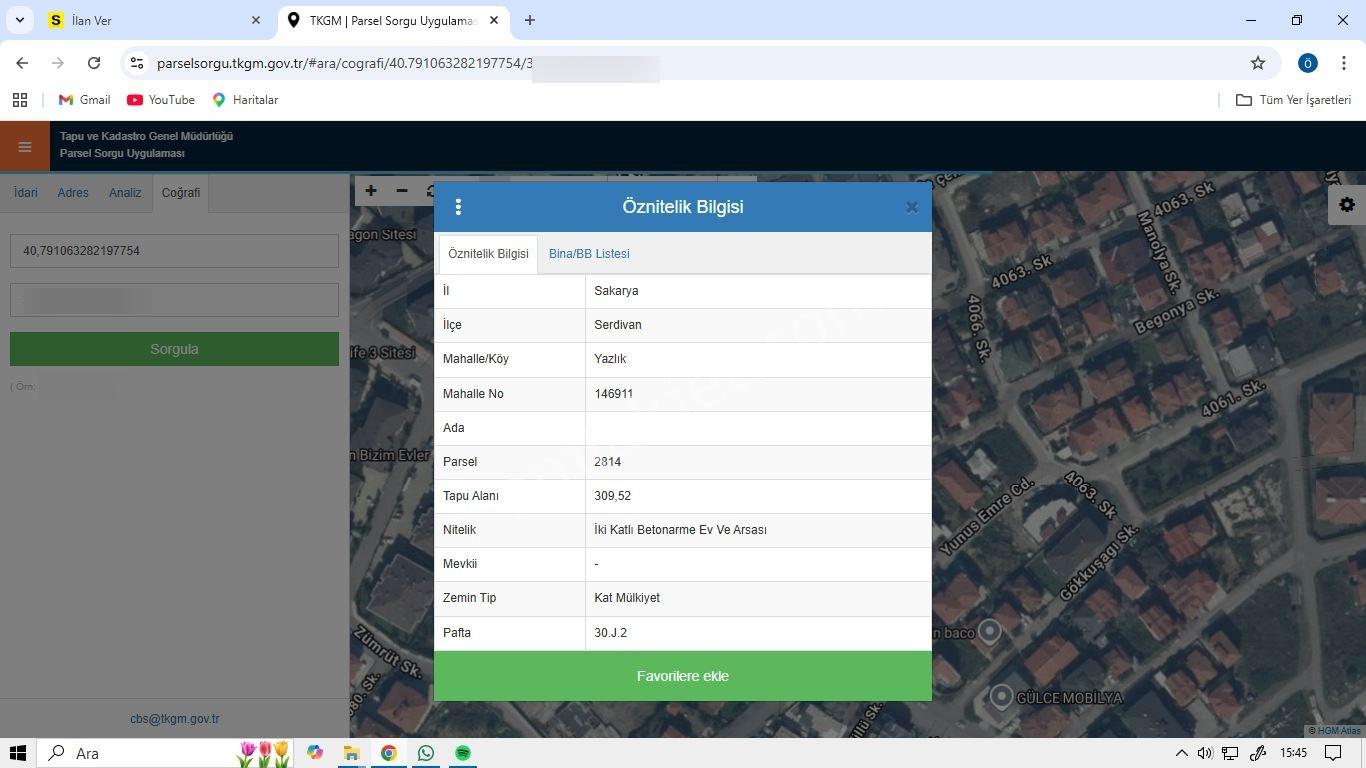Close the Öznitelik Bilgisi dialog

(911, 207)
